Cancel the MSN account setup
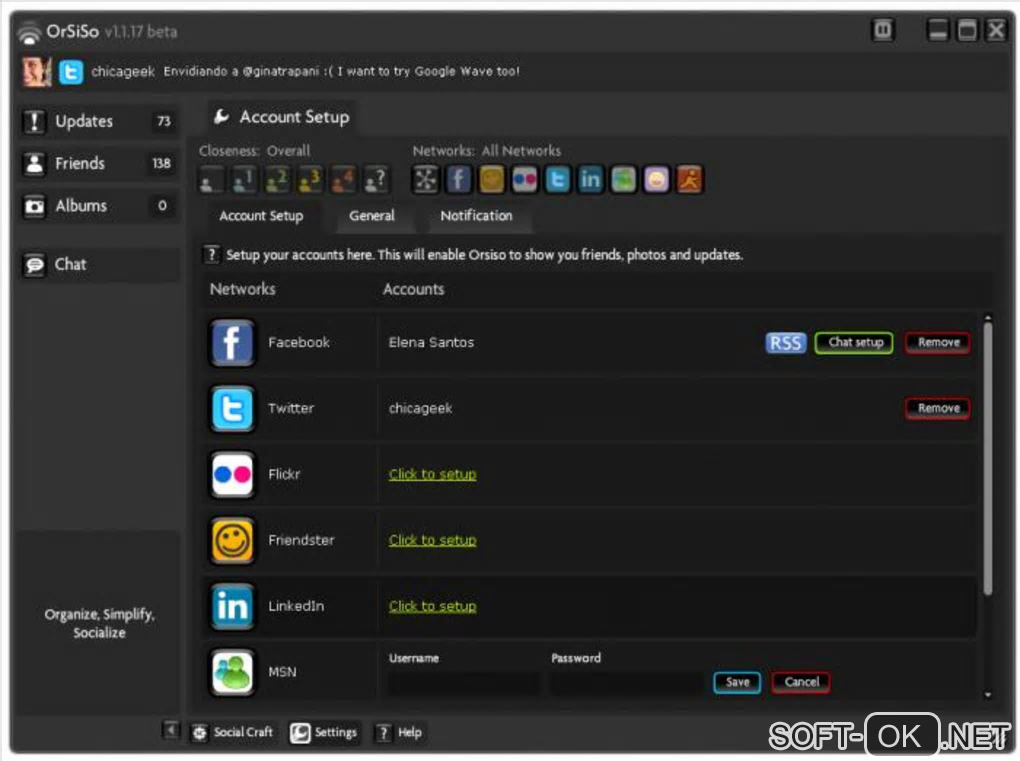The image size is (1020, 761). [801, 682]
